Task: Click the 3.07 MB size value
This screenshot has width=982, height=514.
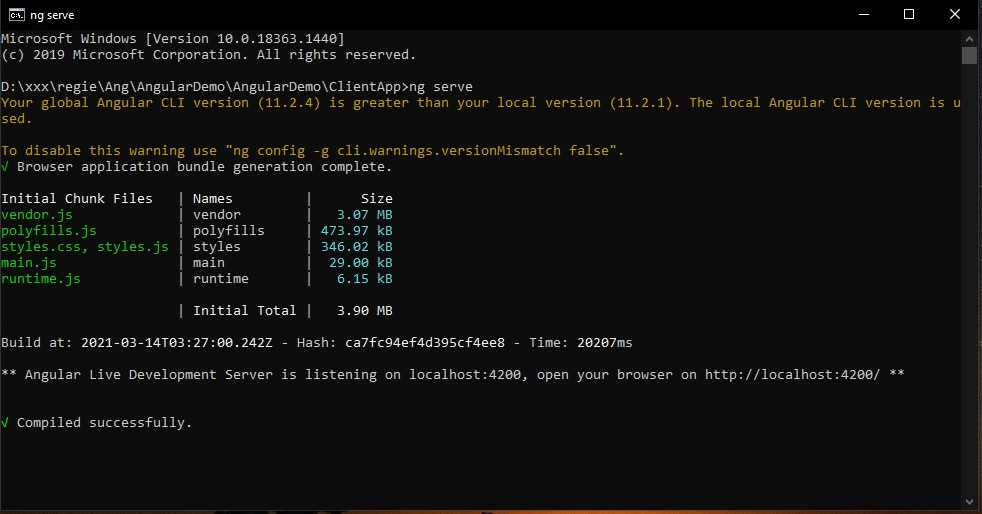Action: point(364,215)
